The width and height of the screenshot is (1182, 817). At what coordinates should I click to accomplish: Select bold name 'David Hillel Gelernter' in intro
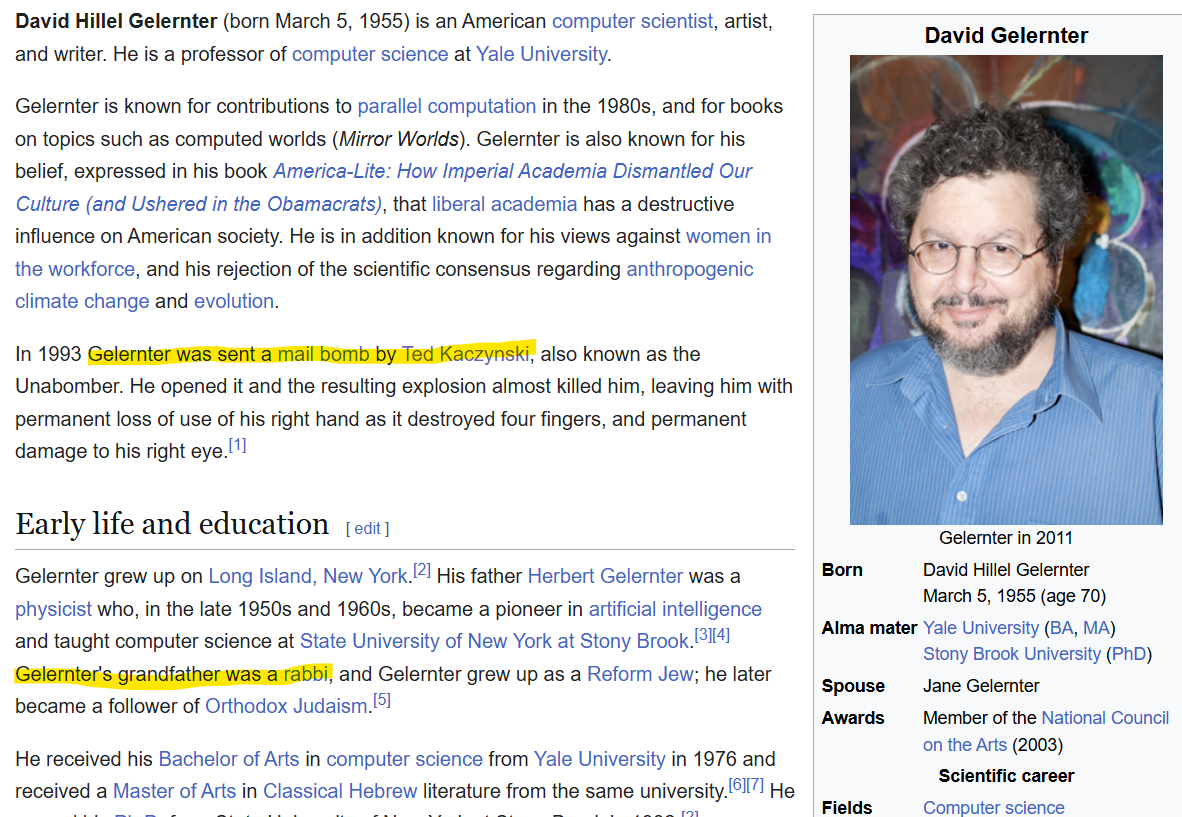pyautogui.click(x=116, y=21)
